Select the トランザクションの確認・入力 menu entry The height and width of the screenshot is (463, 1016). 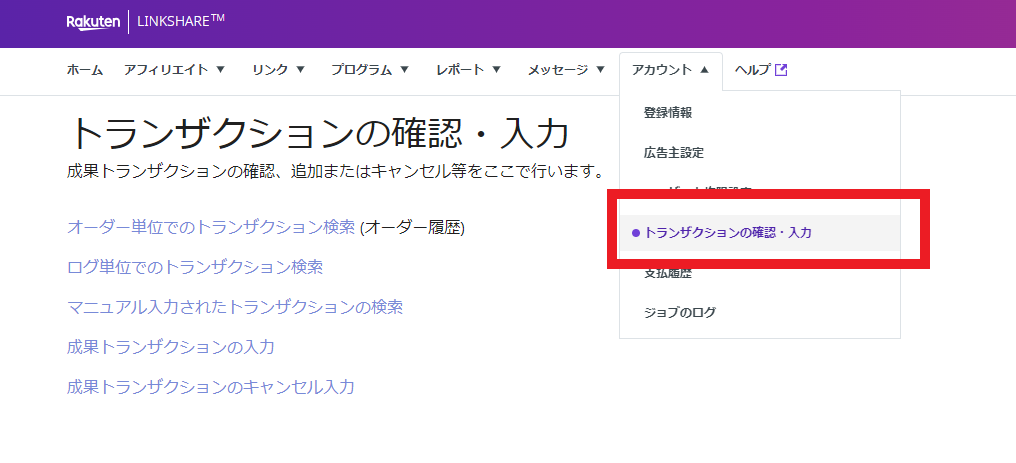[728, 233]
